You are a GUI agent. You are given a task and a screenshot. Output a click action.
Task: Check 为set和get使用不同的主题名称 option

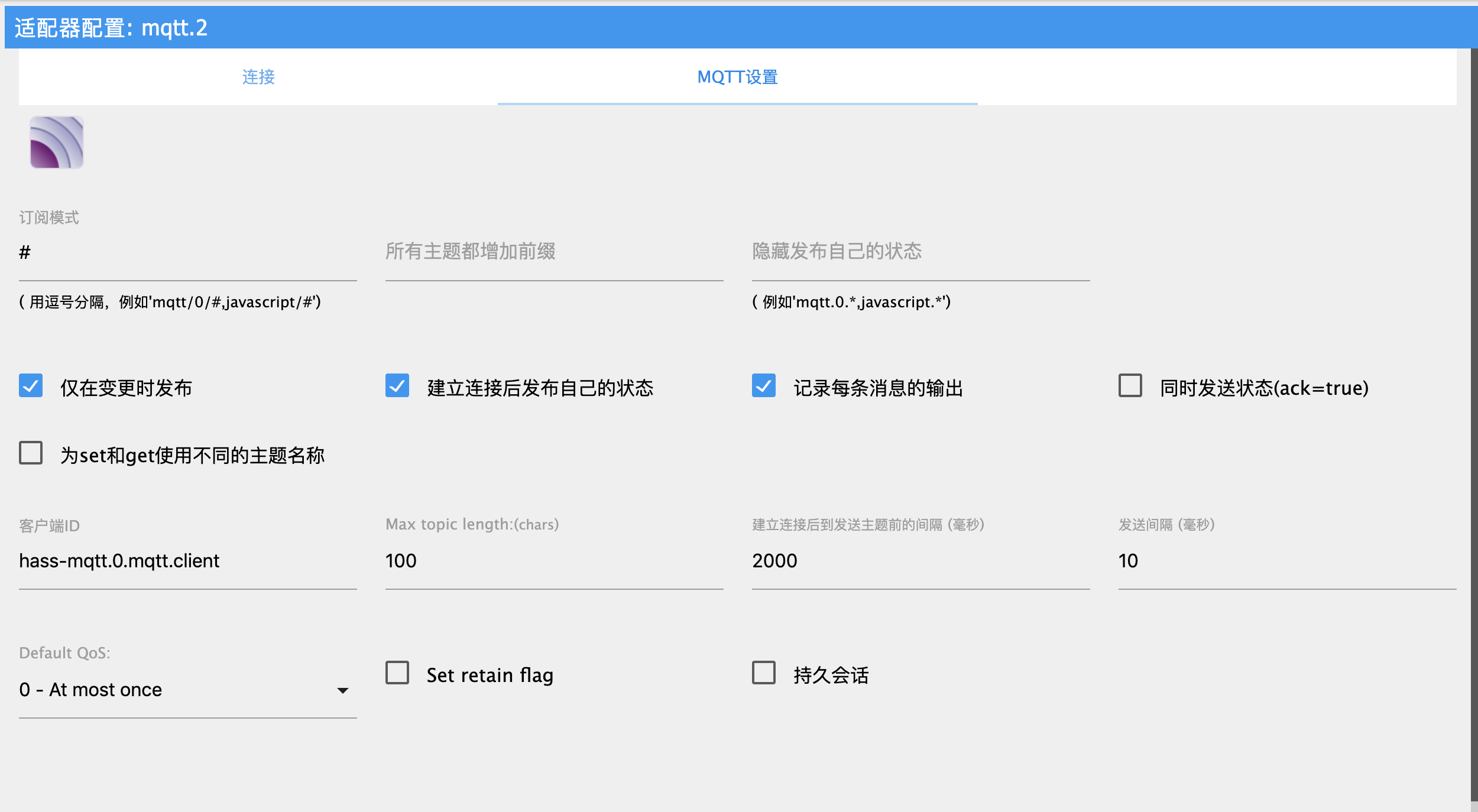(x=31, y=453)
